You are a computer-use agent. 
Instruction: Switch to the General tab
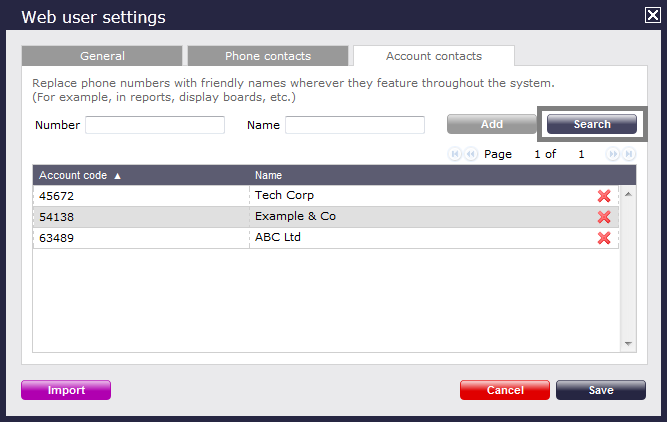(102, 56)
